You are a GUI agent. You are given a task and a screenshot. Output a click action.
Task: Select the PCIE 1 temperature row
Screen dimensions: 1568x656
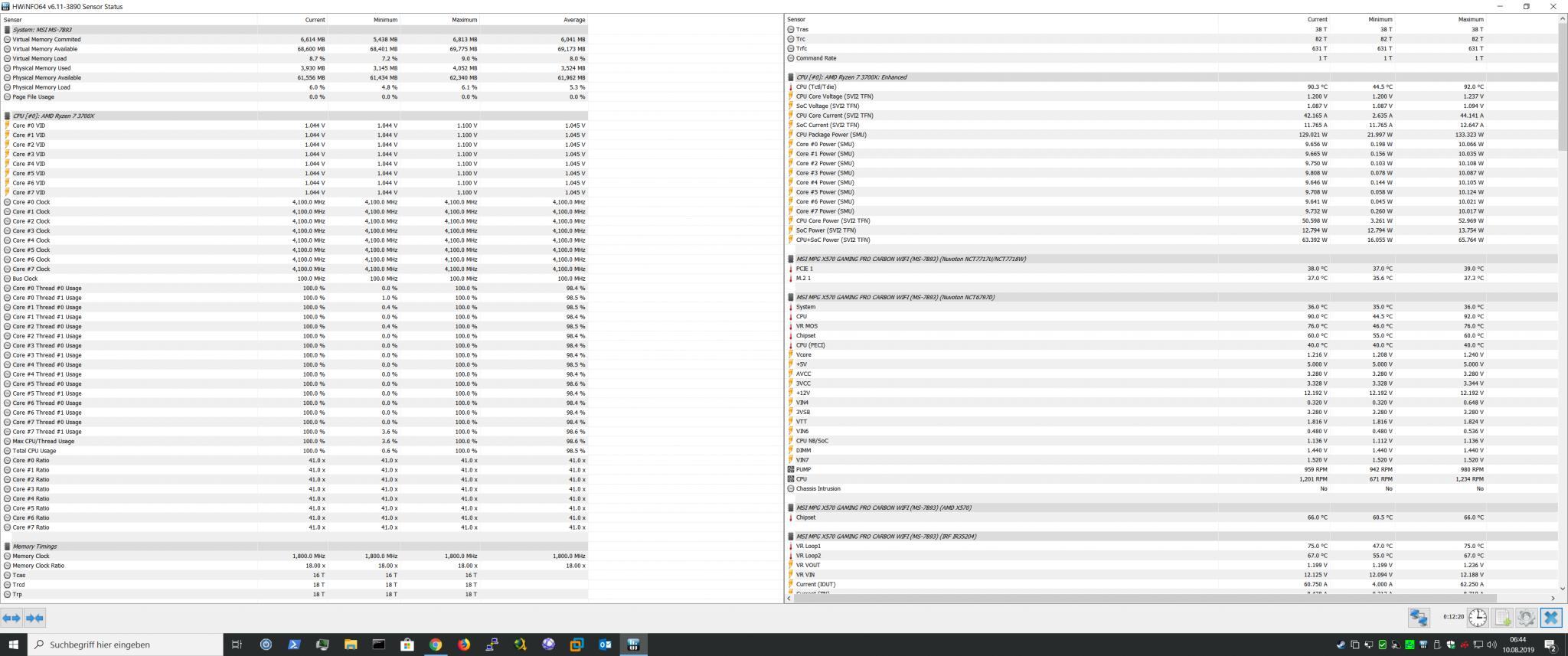point(1171,269)
